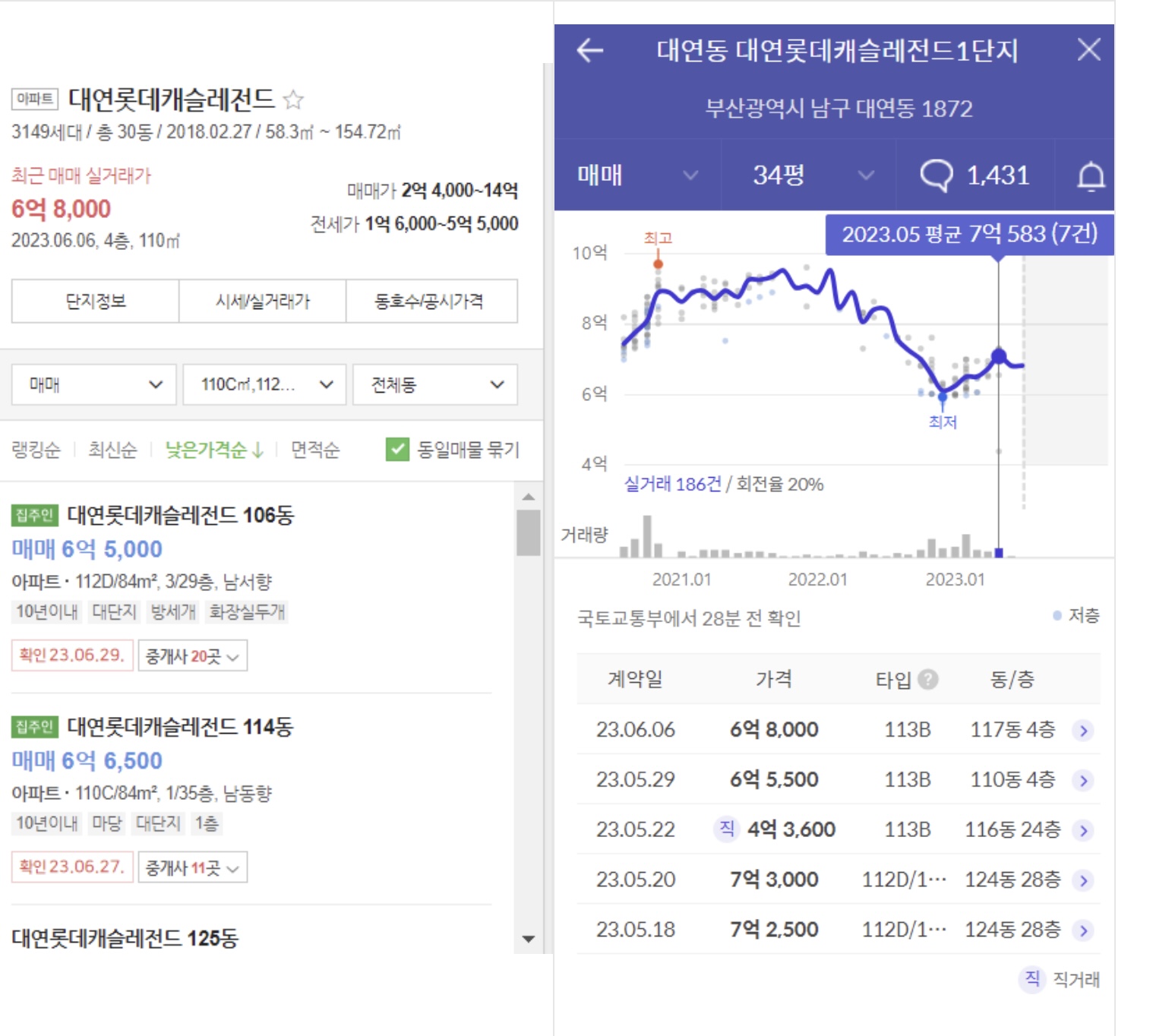Open details arrow for 117동 4층 row
The width and height of the screenshot is (1153, 1036).
coord(1084,731)
